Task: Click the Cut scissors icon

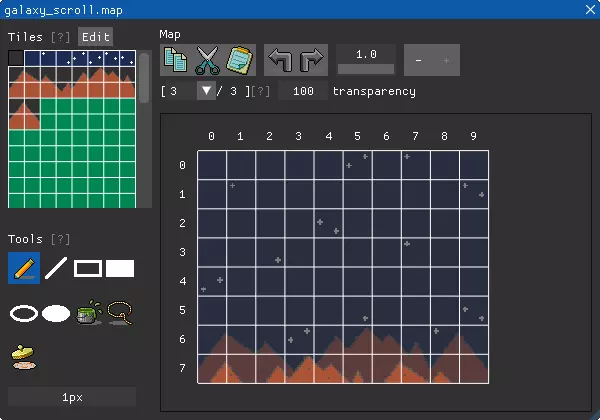Action: pos(207,60)
